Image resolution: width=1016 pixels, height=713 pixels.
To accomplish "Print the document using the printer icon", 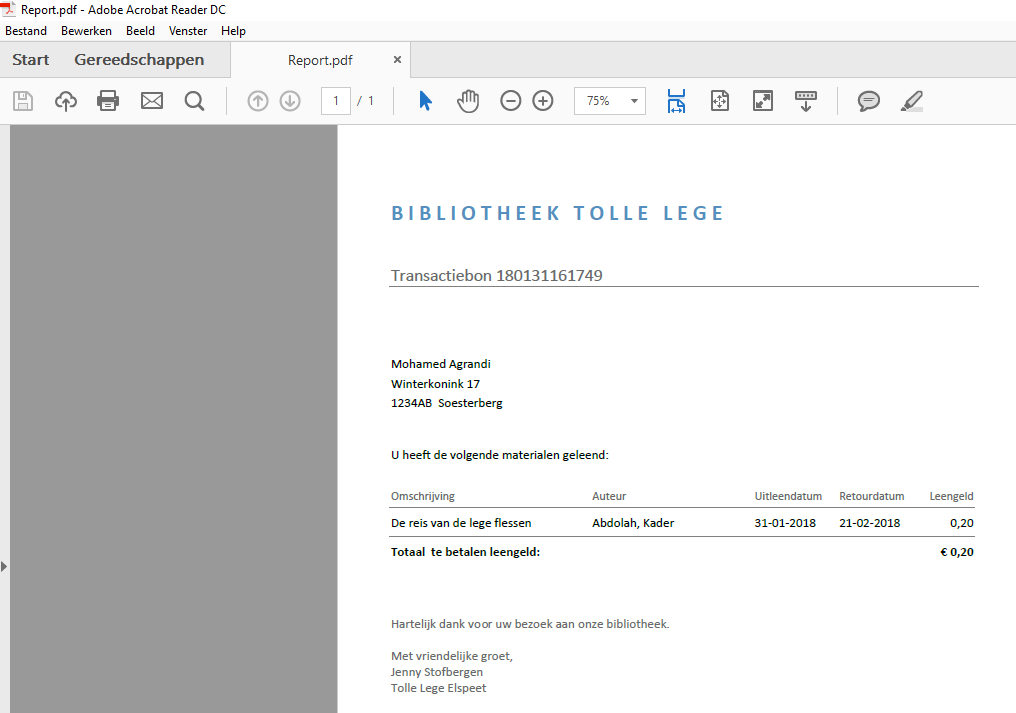I will point(108,101).
